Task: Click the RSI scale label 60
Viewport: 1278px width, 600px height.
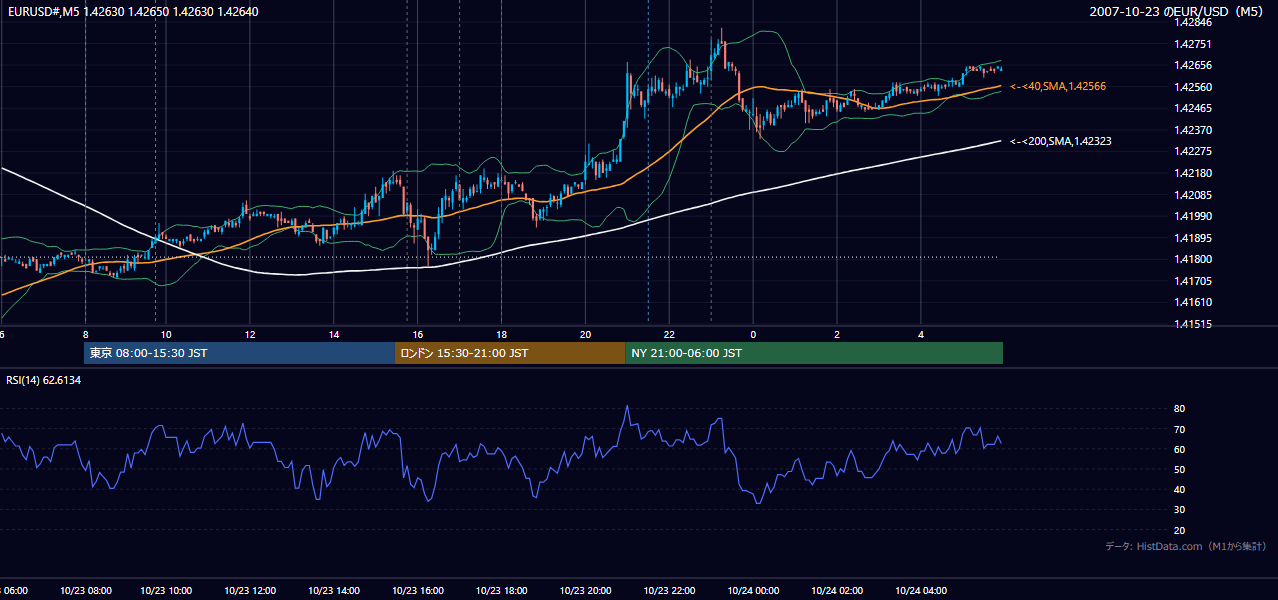Action: tap(1180, 449)
